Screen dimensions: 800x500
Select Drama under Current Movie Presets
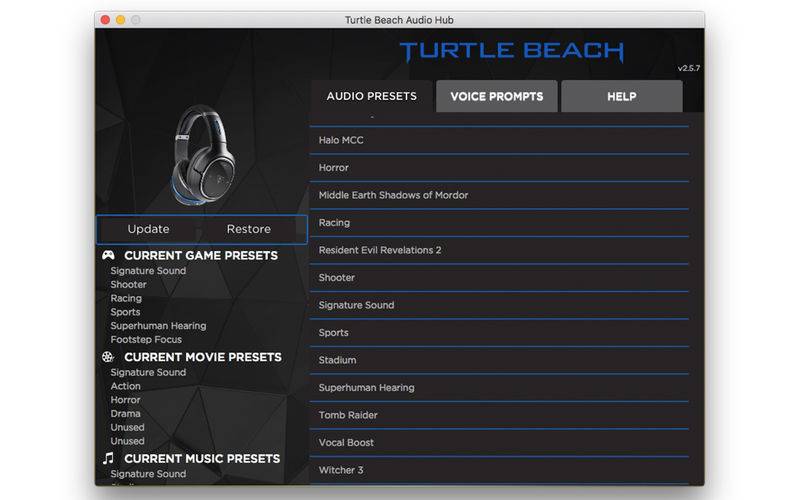(x=126, y=414)
